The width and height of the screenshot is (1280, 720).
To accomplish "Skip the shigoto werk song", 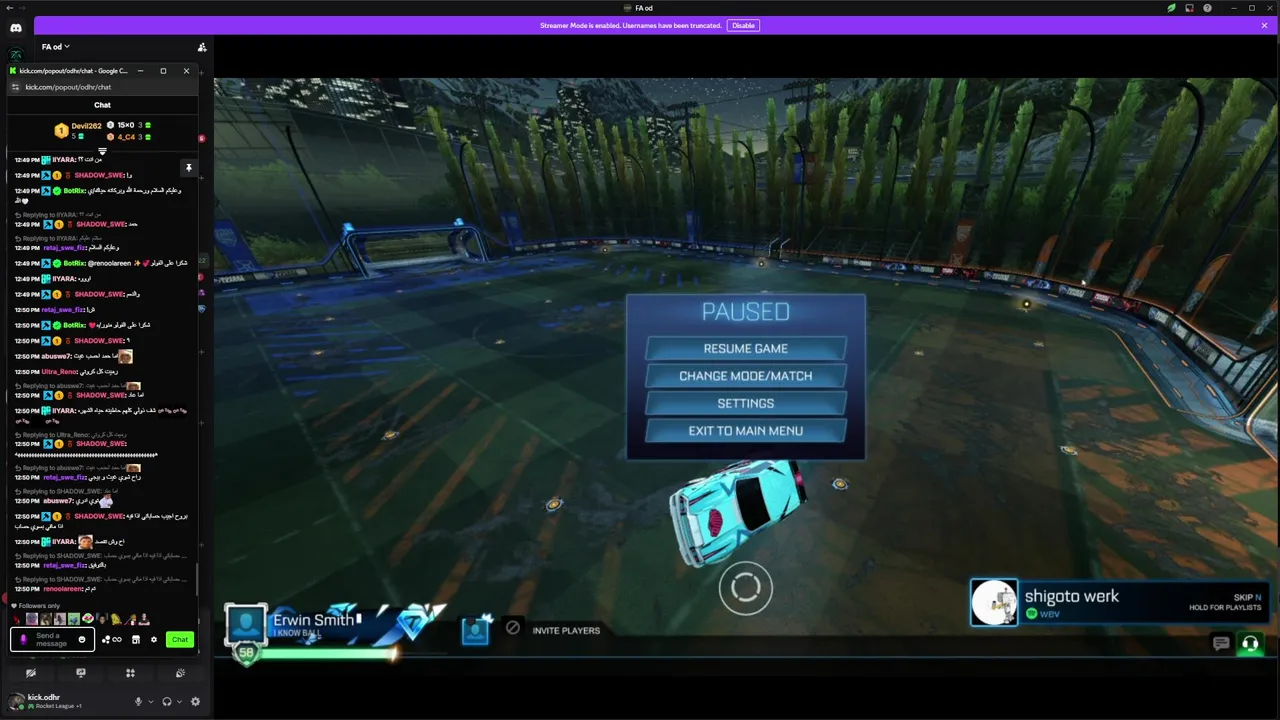I will pyautogui.click(x=1247, y=597).
